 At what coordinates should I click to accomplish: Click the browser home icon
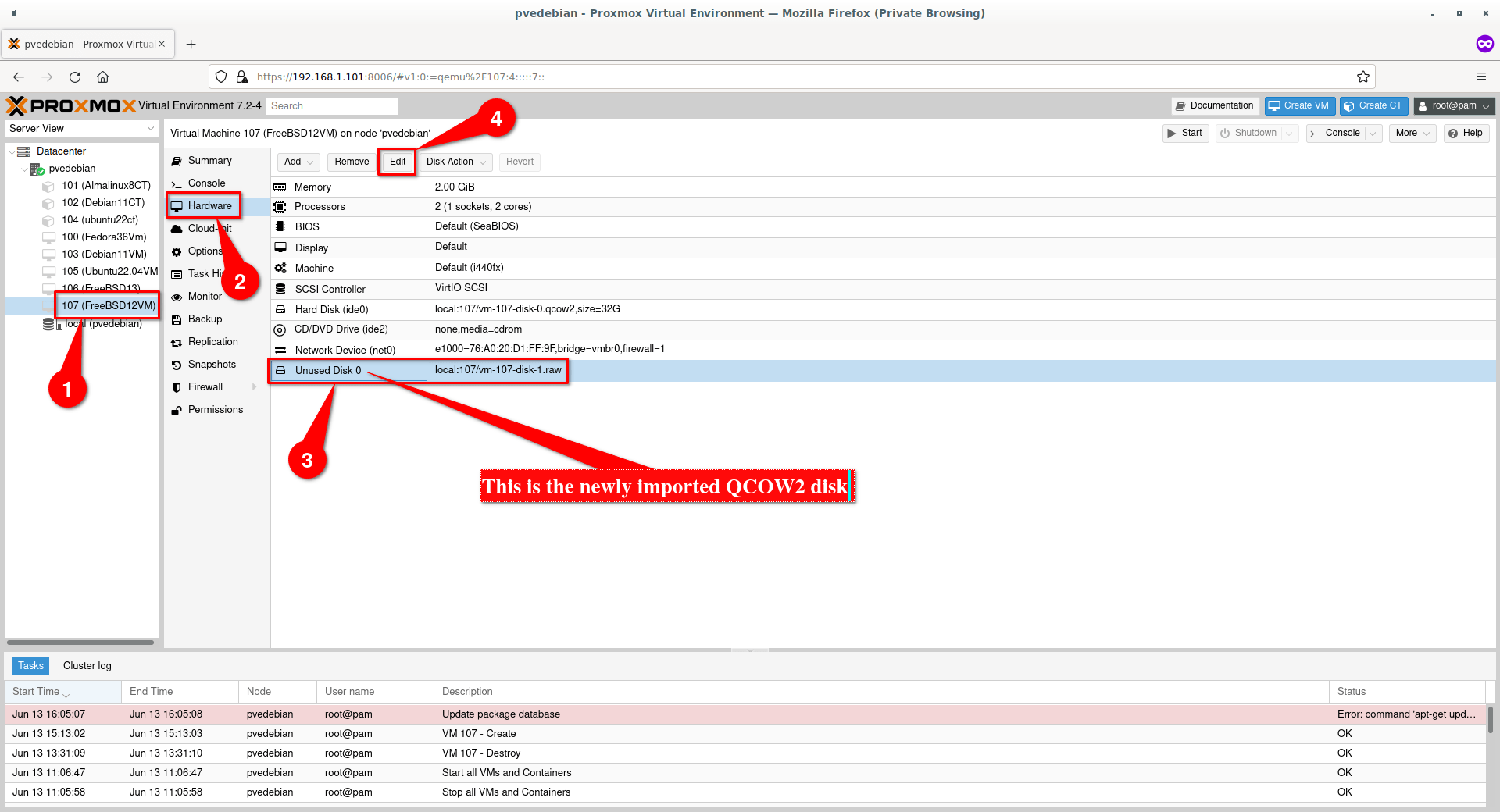point(102,77)
